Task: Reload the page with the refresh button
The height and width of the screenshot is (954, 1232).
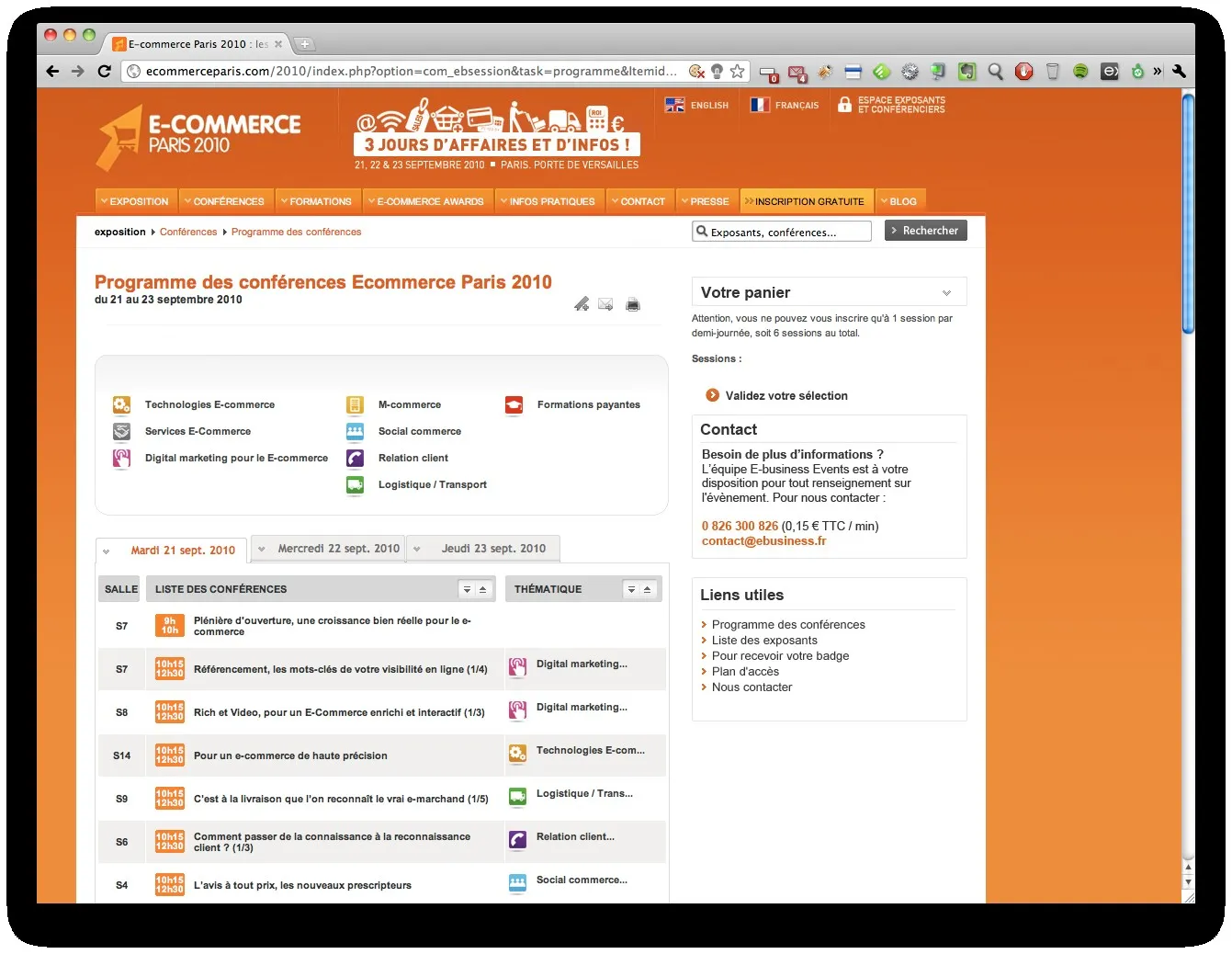Action: [x=104, y=71]
